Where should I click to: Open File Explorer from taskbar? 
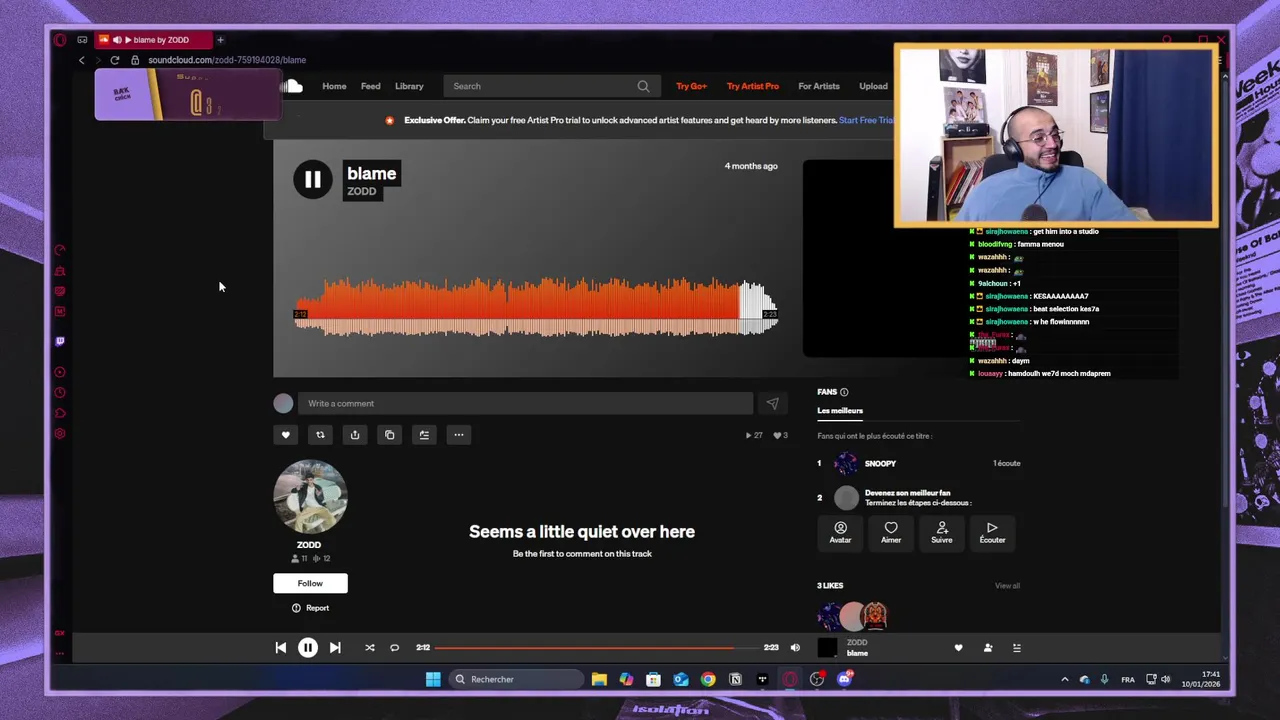599,680
